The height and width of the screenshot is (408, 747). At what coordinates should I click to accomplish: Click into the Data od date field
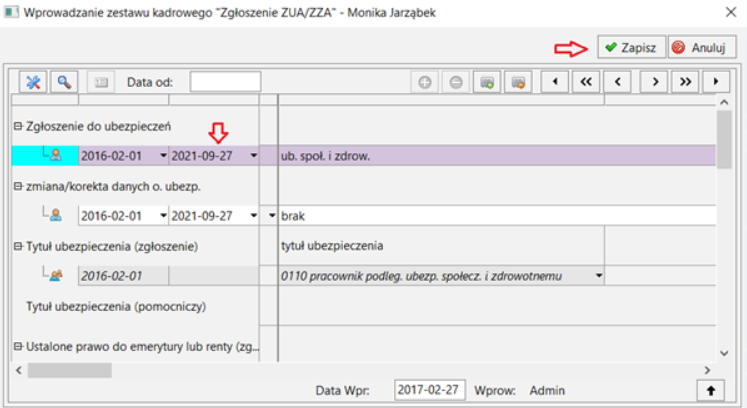coord(225,82)
